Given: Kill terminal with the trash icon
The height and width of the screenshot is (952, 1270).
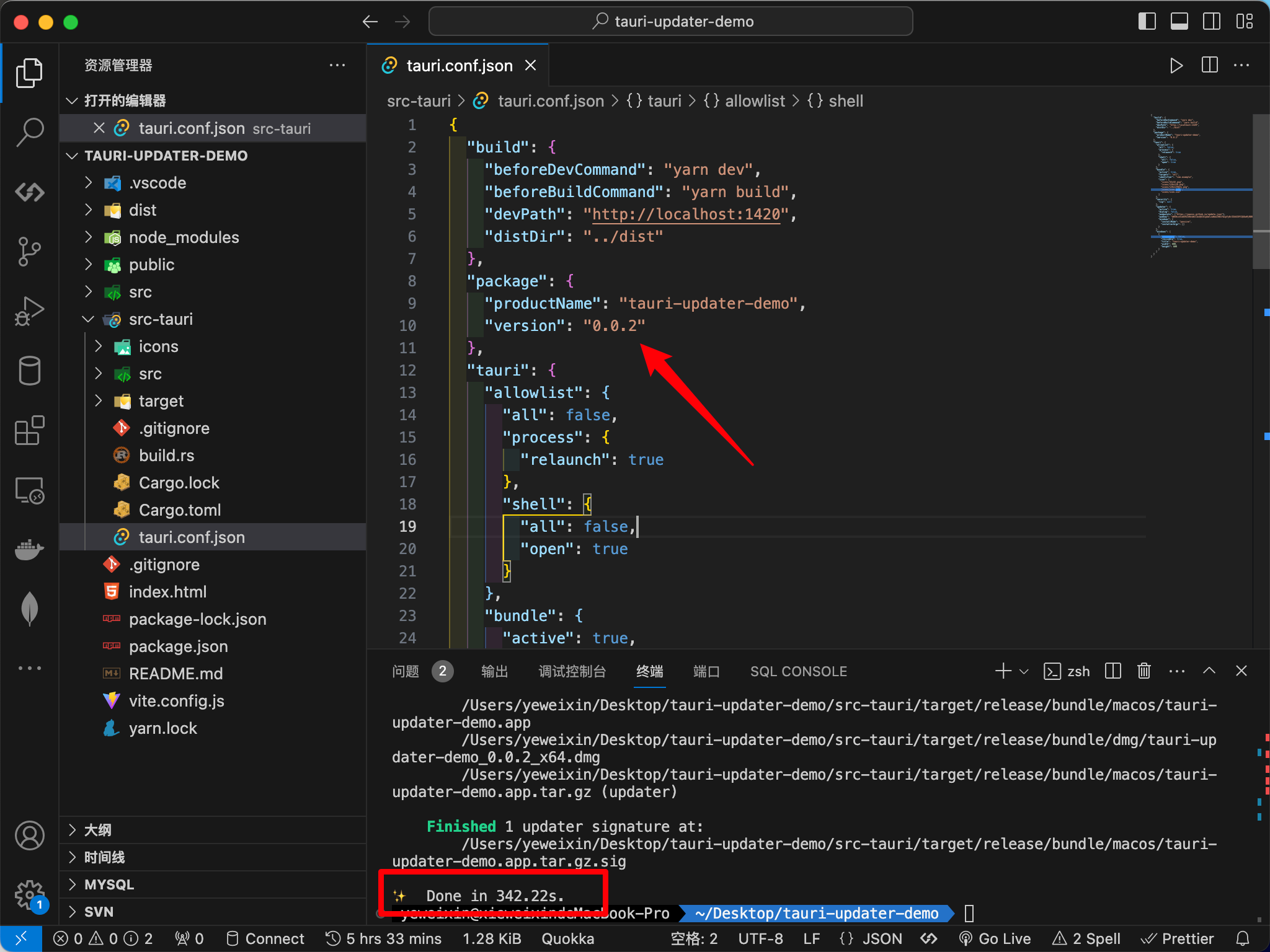Looking at the screenshot, I should 1144,671.
